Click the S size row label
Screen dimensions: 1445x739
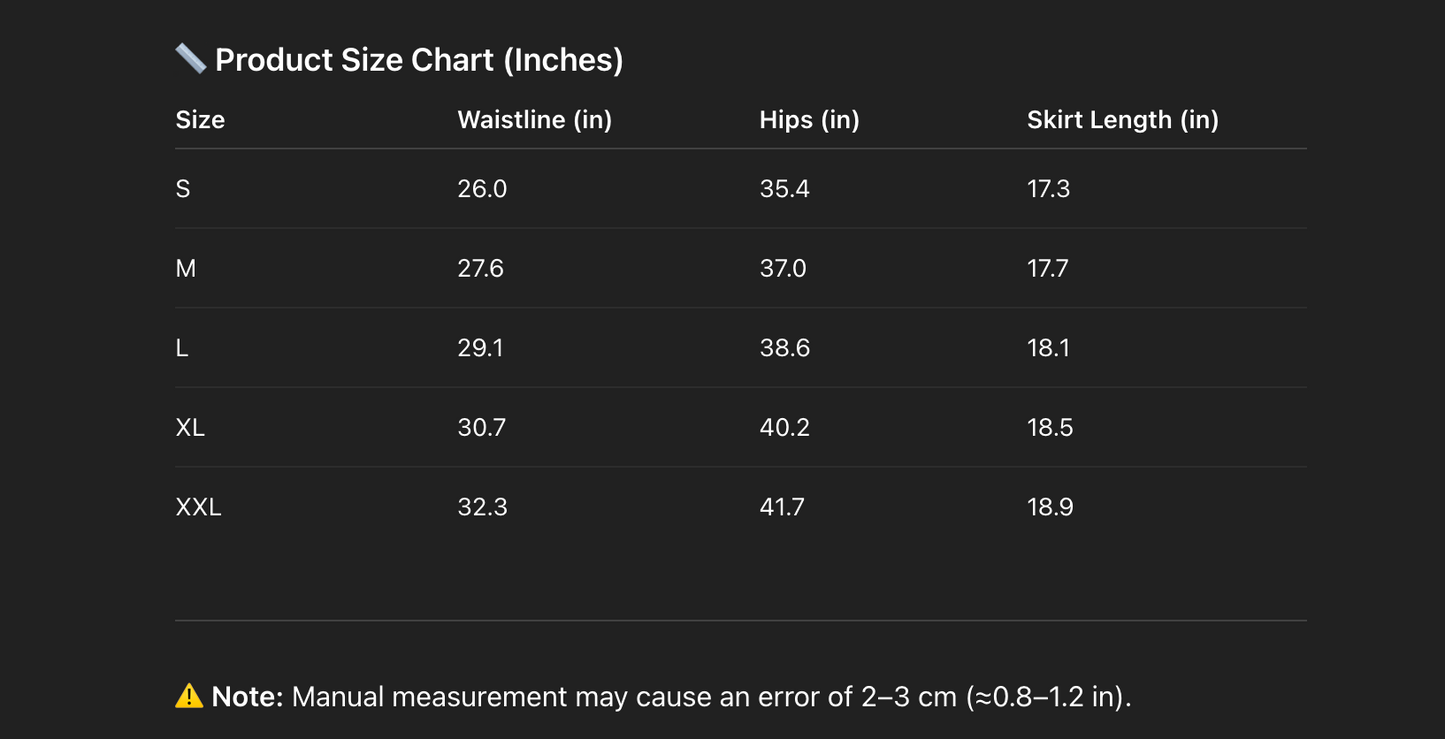coord(183,189)
